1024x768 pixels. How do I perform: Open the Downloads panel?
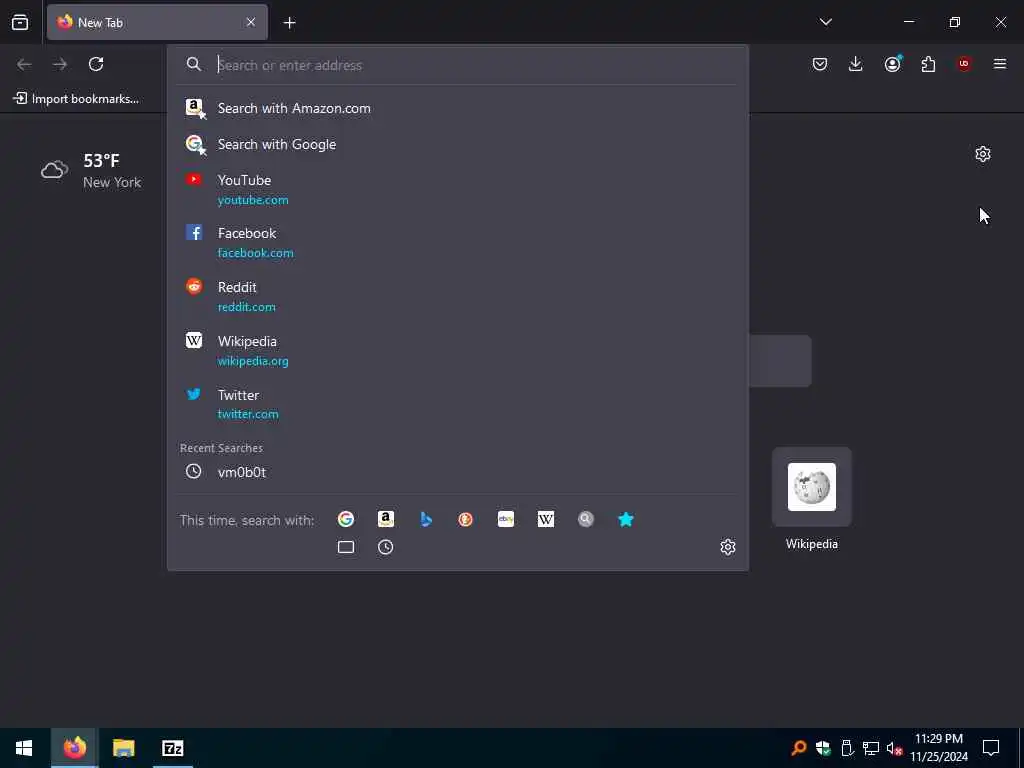point(856,64)
